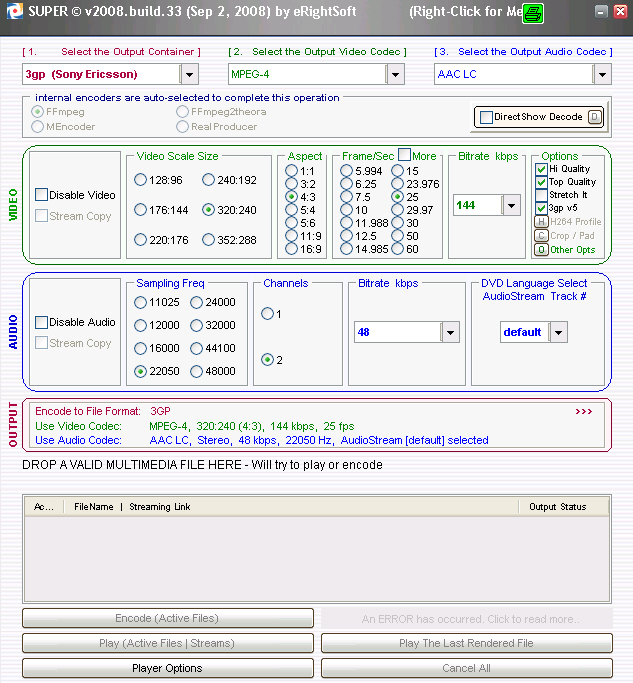Click Play (Active Files | Streams) button
Image resolution: width=633 pixels, height=683 pixels.
pos(168,643)
